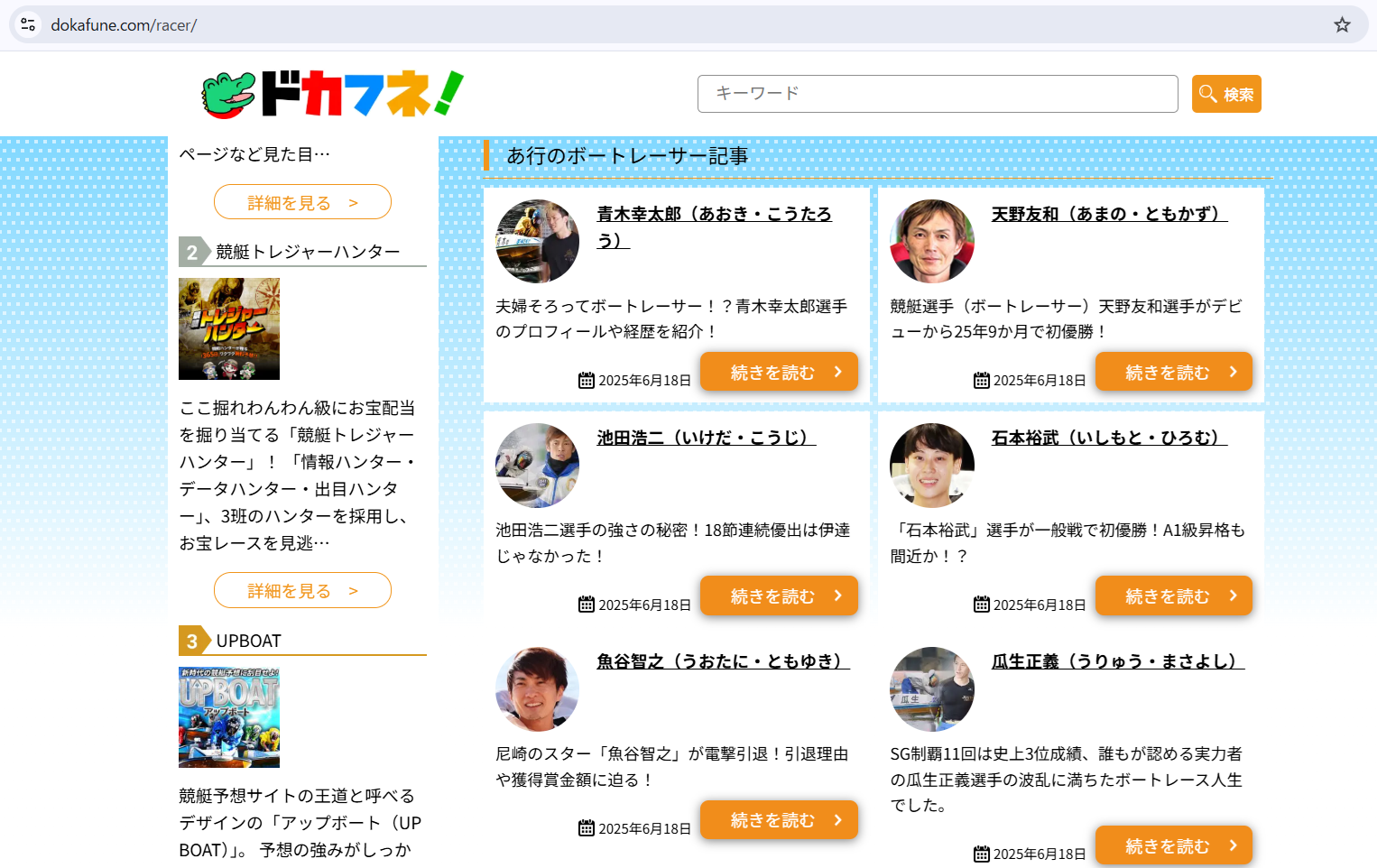Click 続きを読む for 池田浩二 article
This screenshot has height=868, width=1377.
[779, 596]
